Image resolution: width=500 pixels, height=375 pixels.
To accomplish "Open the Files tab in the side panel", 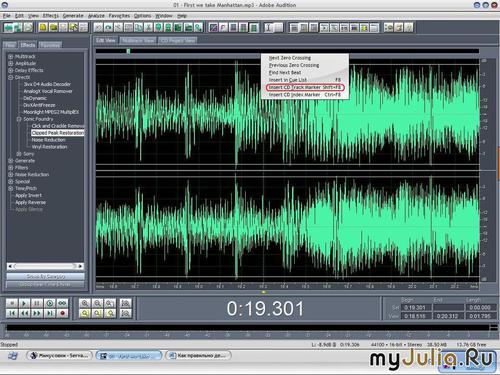I will pos(10,45).
